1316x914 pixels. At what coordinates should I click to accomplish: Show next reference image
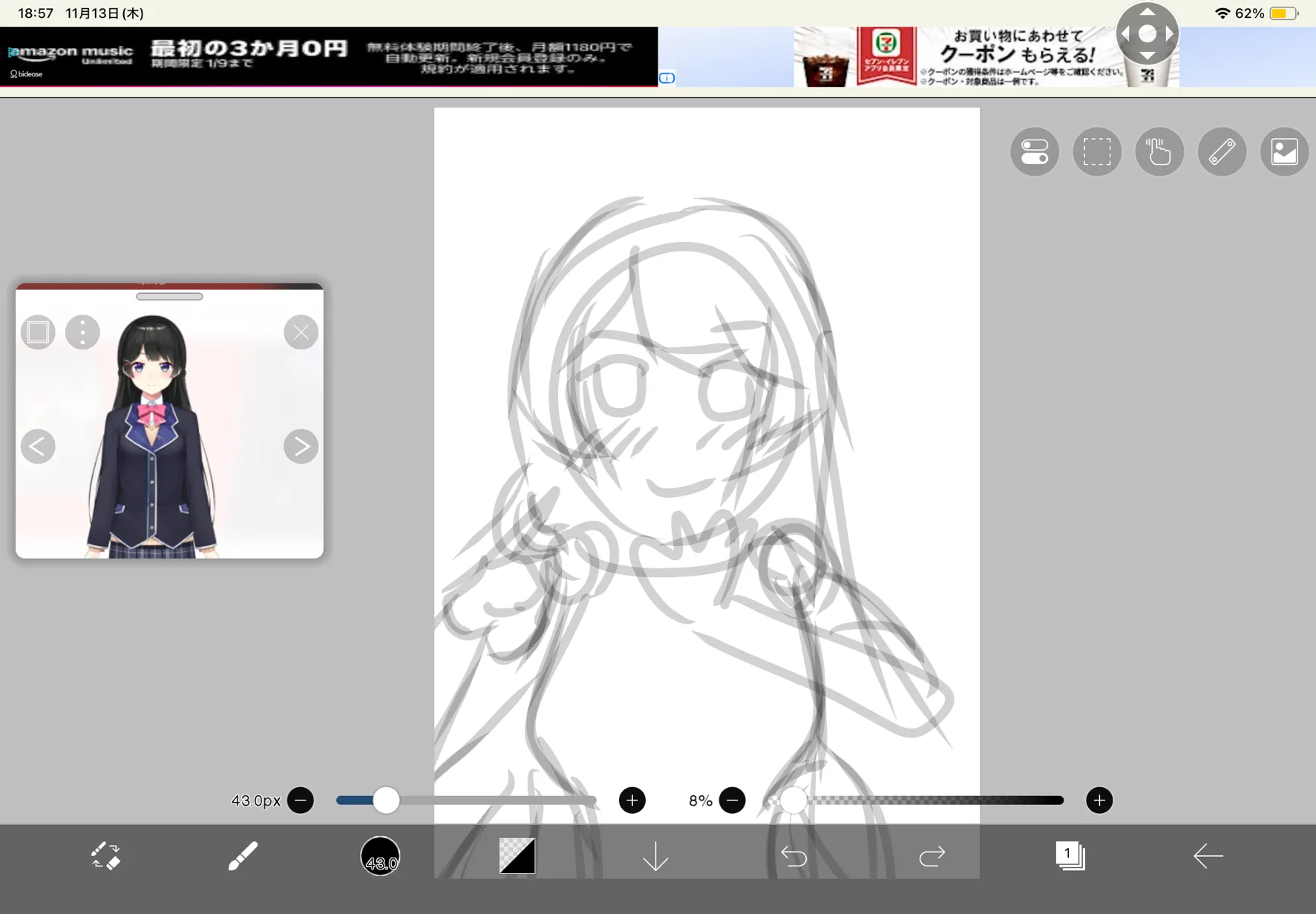[x=301, y=447]
